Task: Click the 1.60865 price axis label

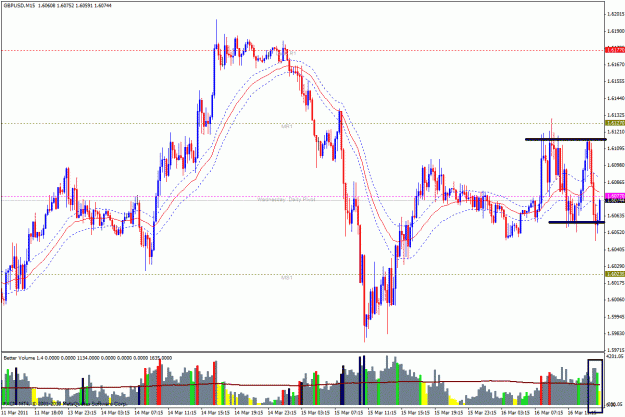Action: click(615, 182)
